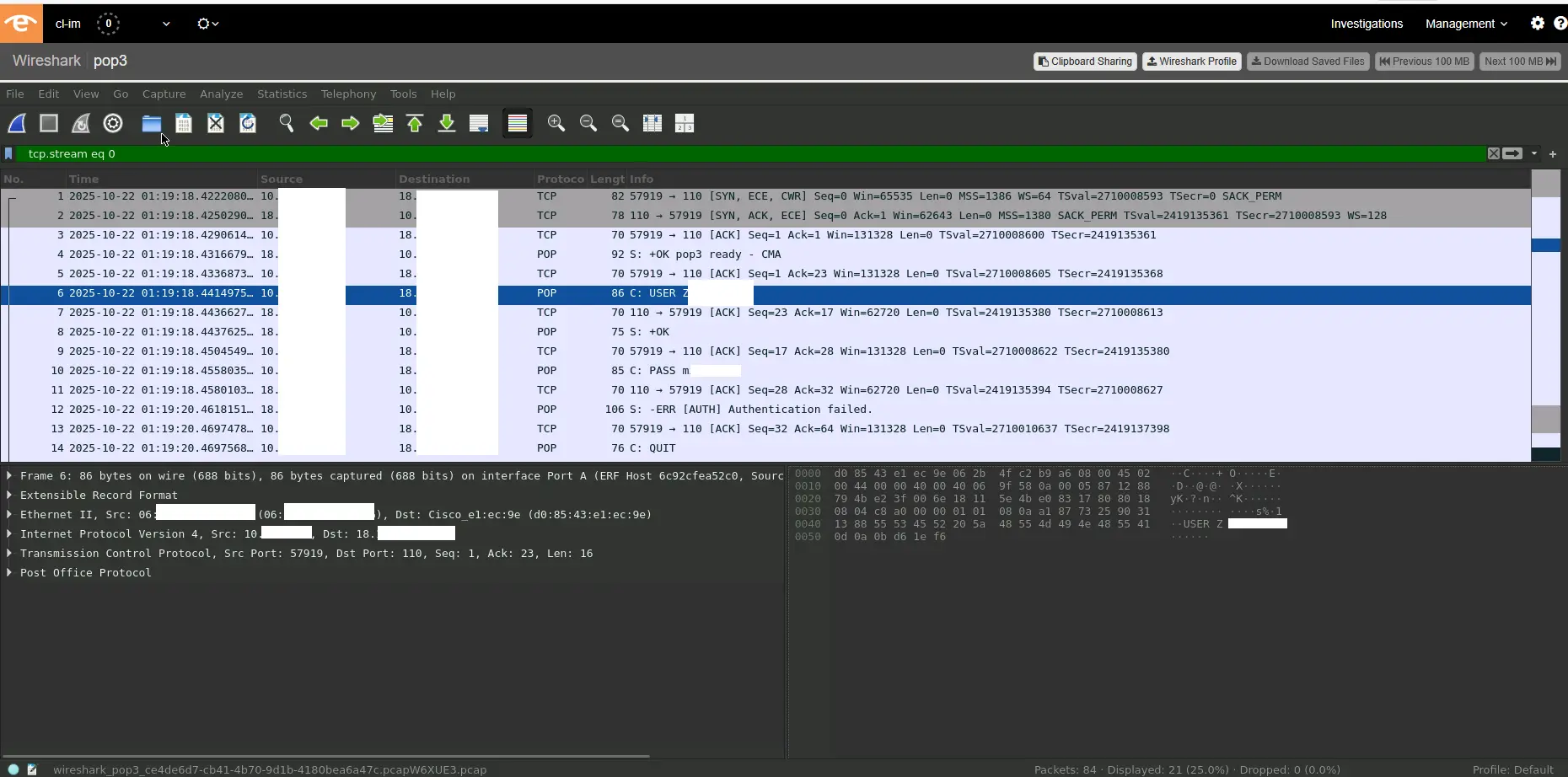Go to the last packet with down arrow icon
The height and width of the screenshot is (777, 1568).
[x=447, y=123]
